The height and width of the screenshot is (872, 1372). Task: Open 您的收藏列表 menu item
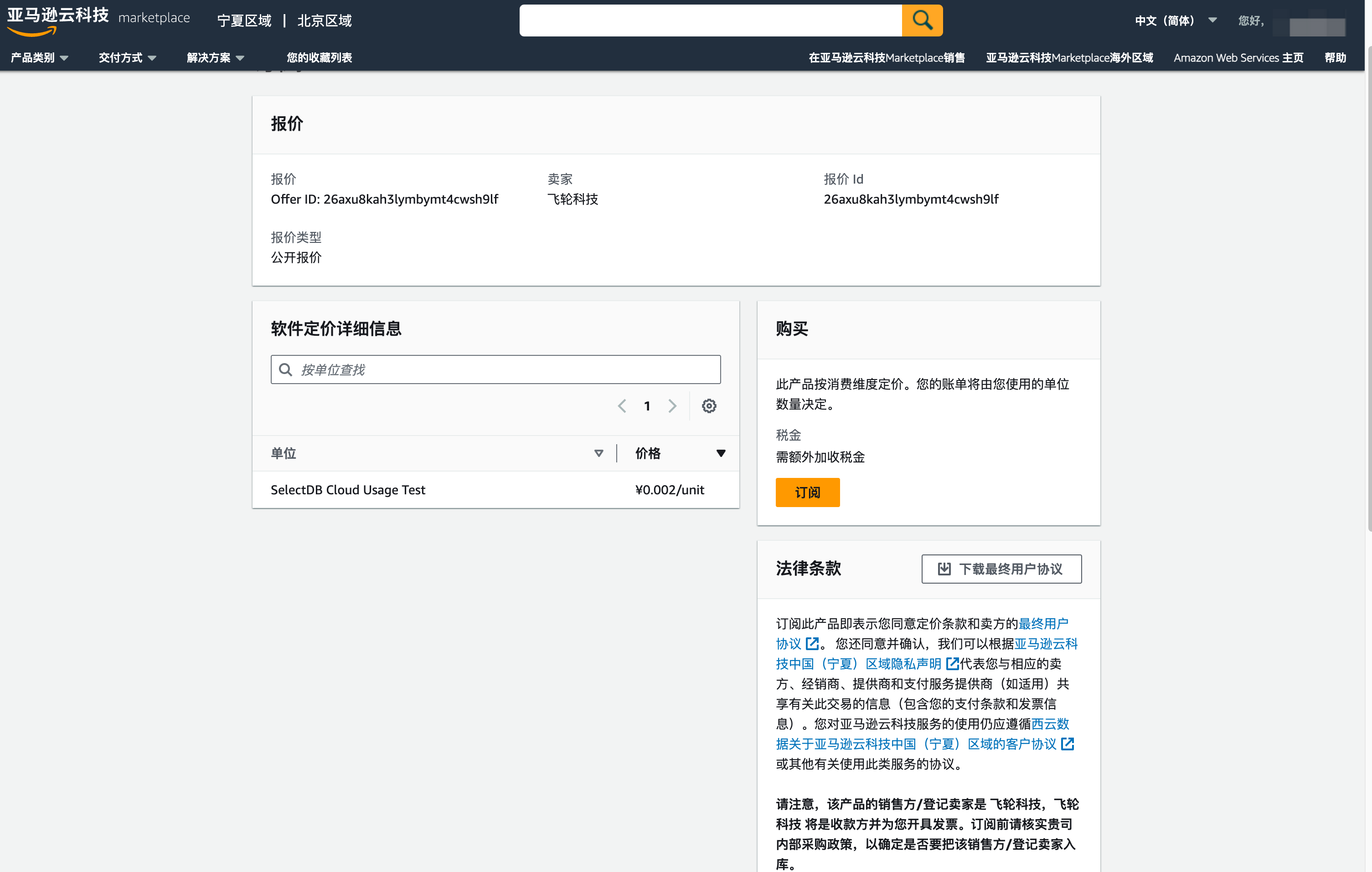point(319,57)
